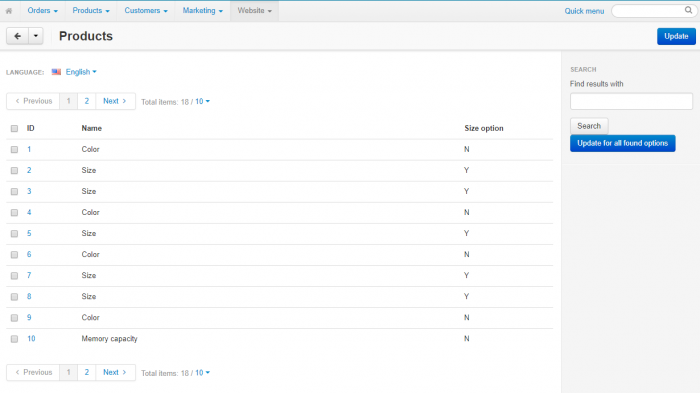This screenshot has height=393, width=700.
Task: Click 'Update for all found options' button
Action: pyautogui.click(x=622, y=143)
